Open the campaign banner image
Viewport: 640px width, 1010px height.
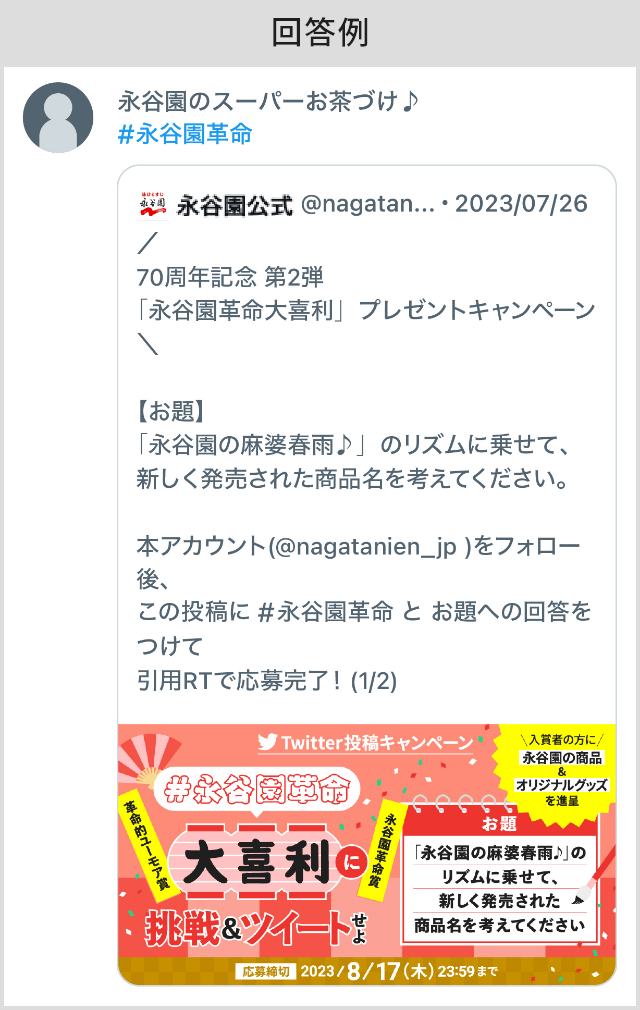point(366,854)
